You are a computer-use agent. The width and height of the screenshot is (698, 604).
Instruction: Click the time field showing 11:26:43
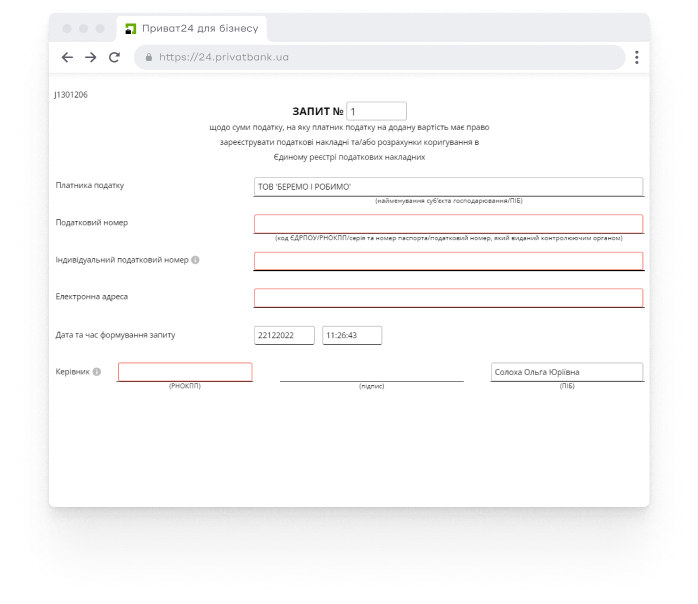[x=351, y=336]
